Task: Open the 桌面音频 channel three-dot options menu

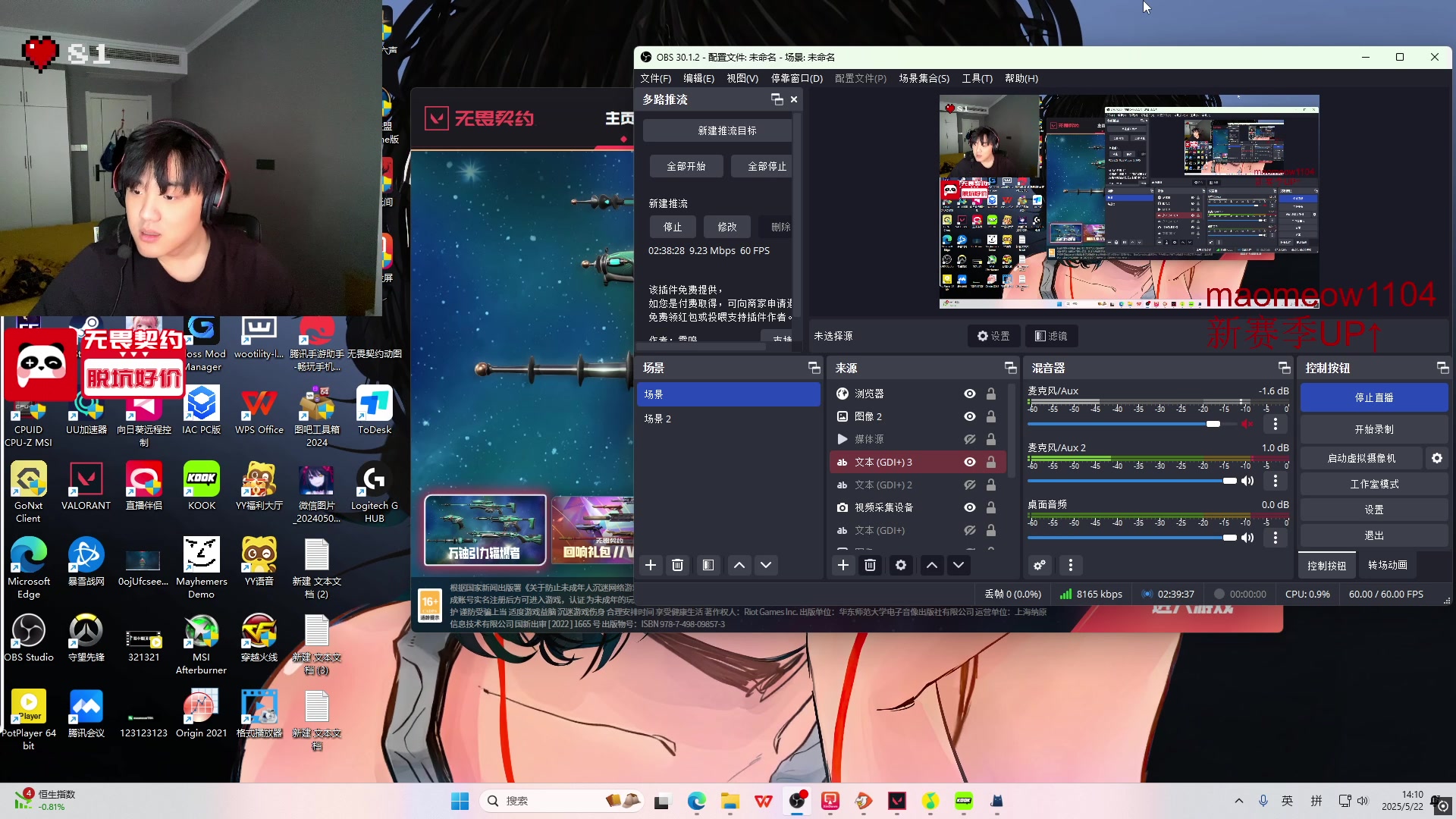Action: tap(1276, 538)
